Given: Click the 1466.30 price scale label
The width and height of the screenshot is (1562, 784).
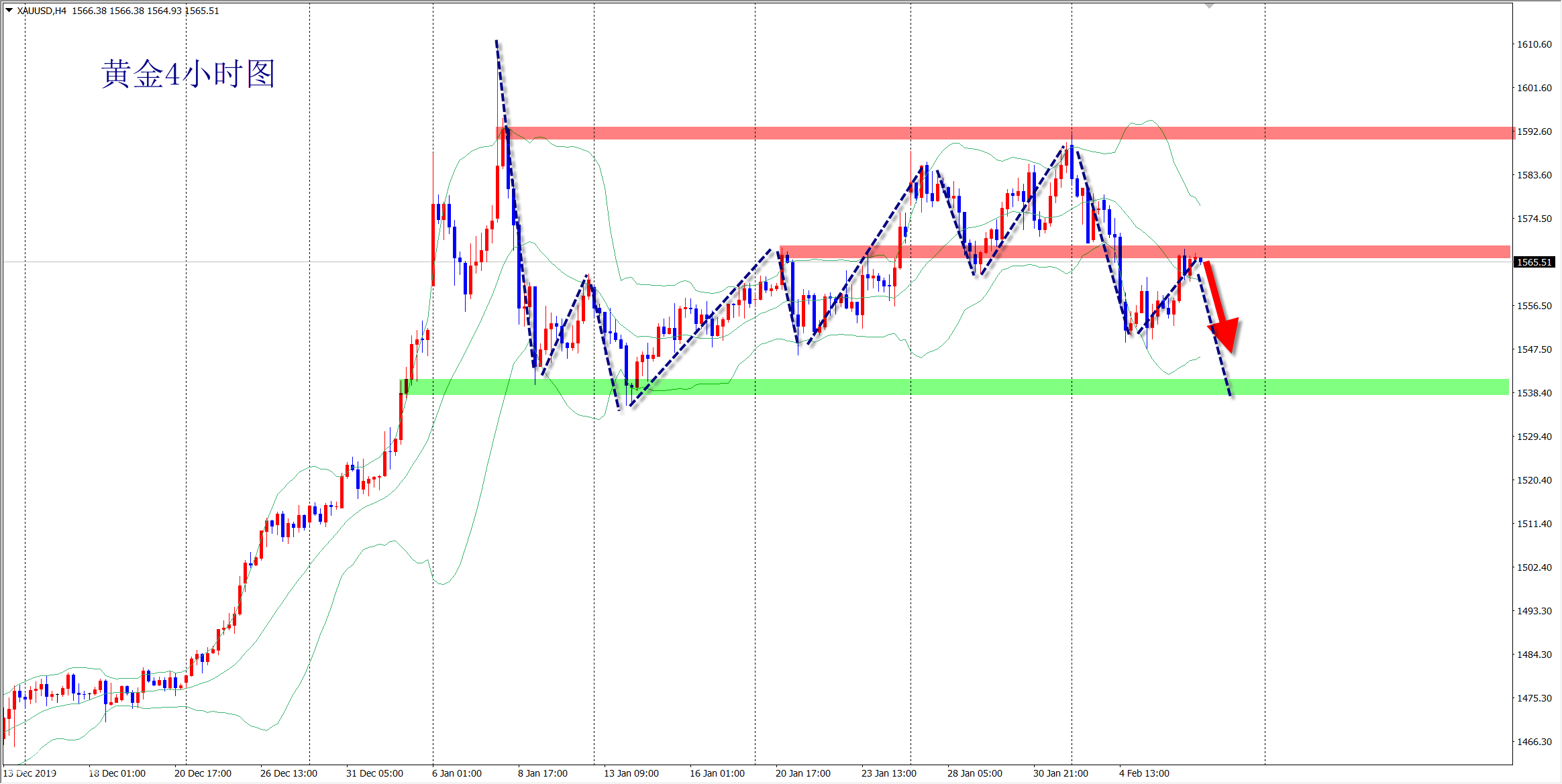Looking at the screenshot, I should pyautogui.click(x=1534, y=742).
